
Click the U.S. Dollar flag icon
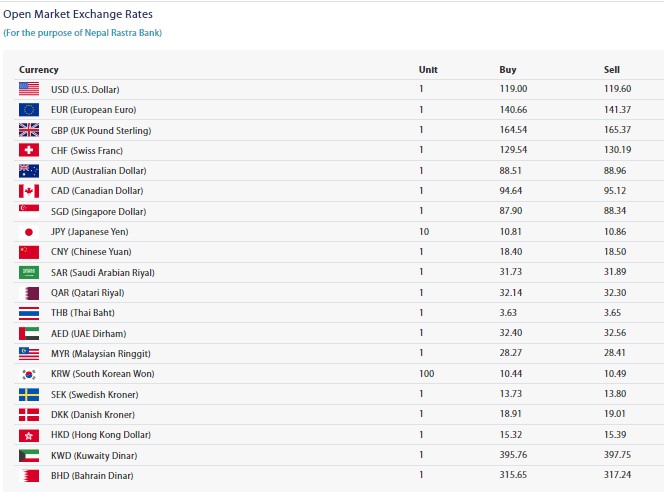(29, 89)
